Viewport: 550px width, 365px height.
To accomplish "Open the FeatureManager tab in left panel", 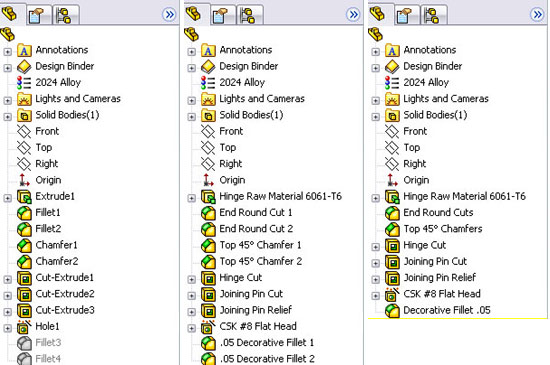I will click(9, 14).
